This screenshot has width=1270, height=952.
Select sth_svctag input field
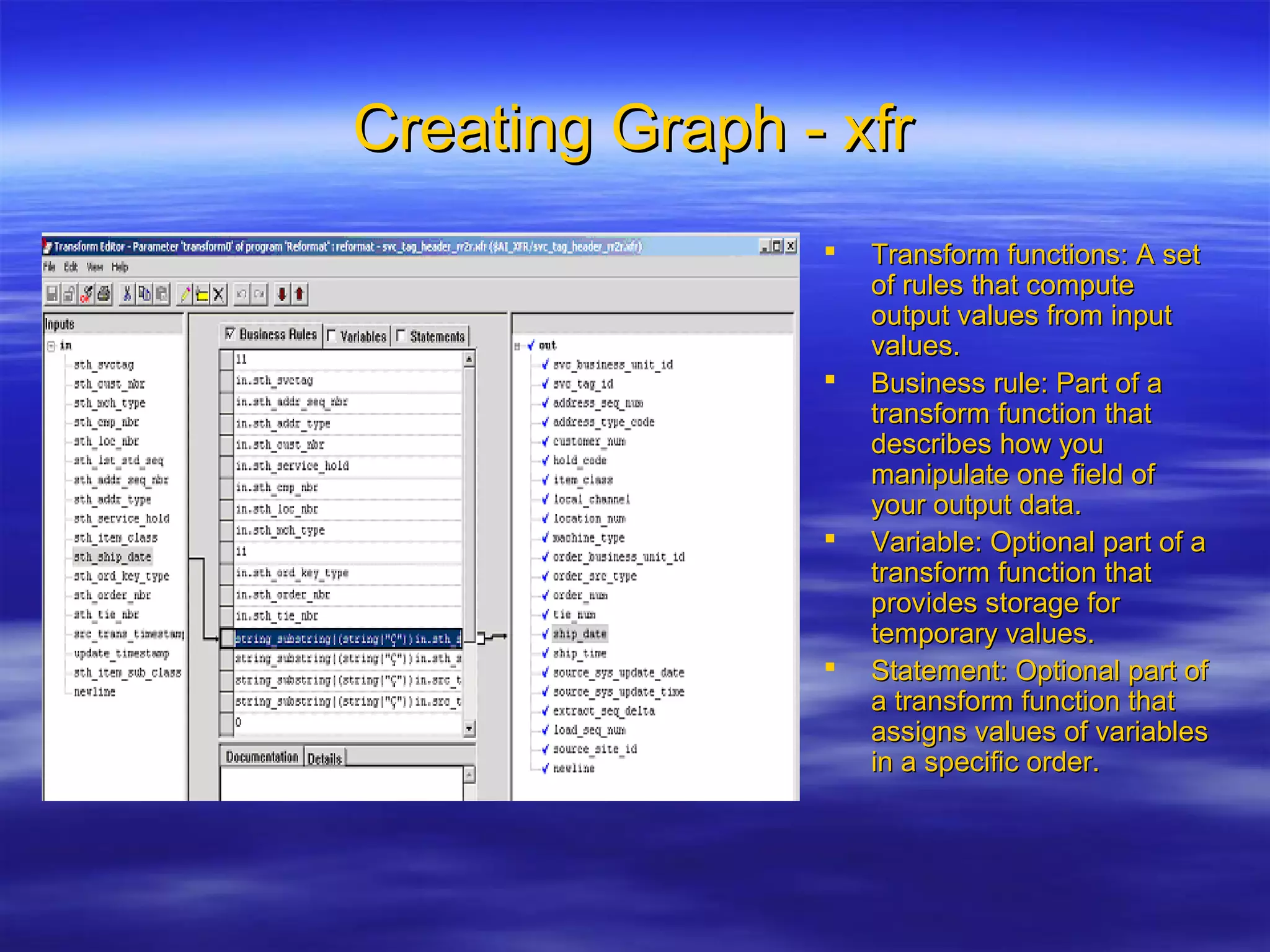point(104,364)
